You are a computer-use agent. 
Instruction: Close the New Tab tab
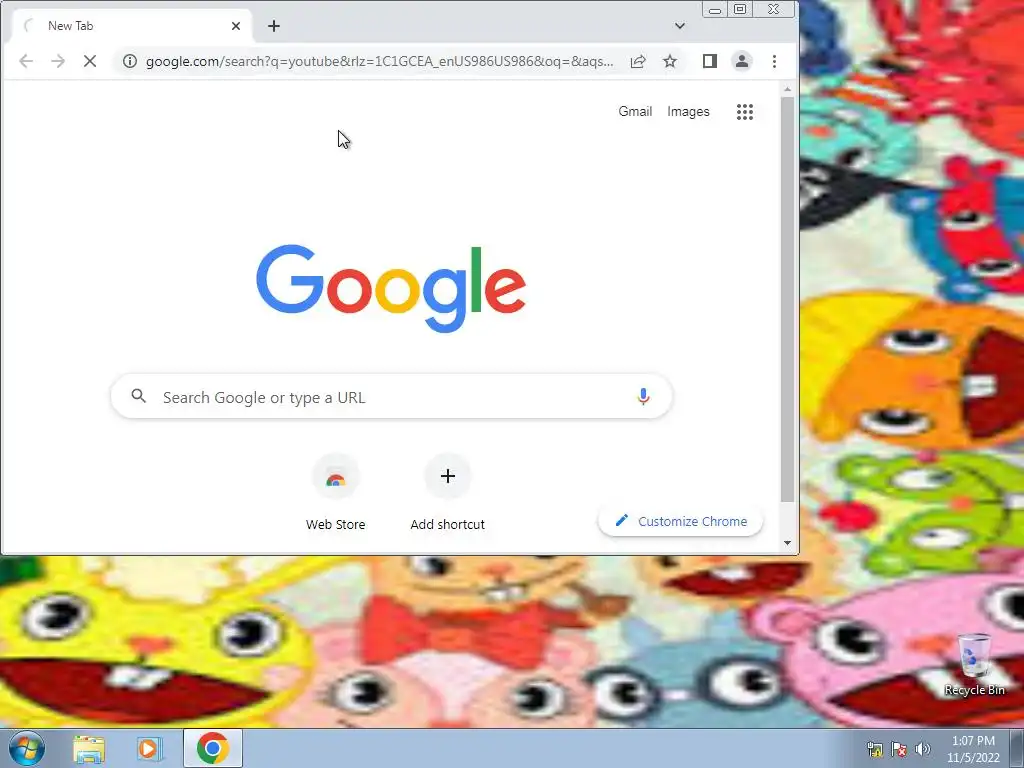point(236,26)
